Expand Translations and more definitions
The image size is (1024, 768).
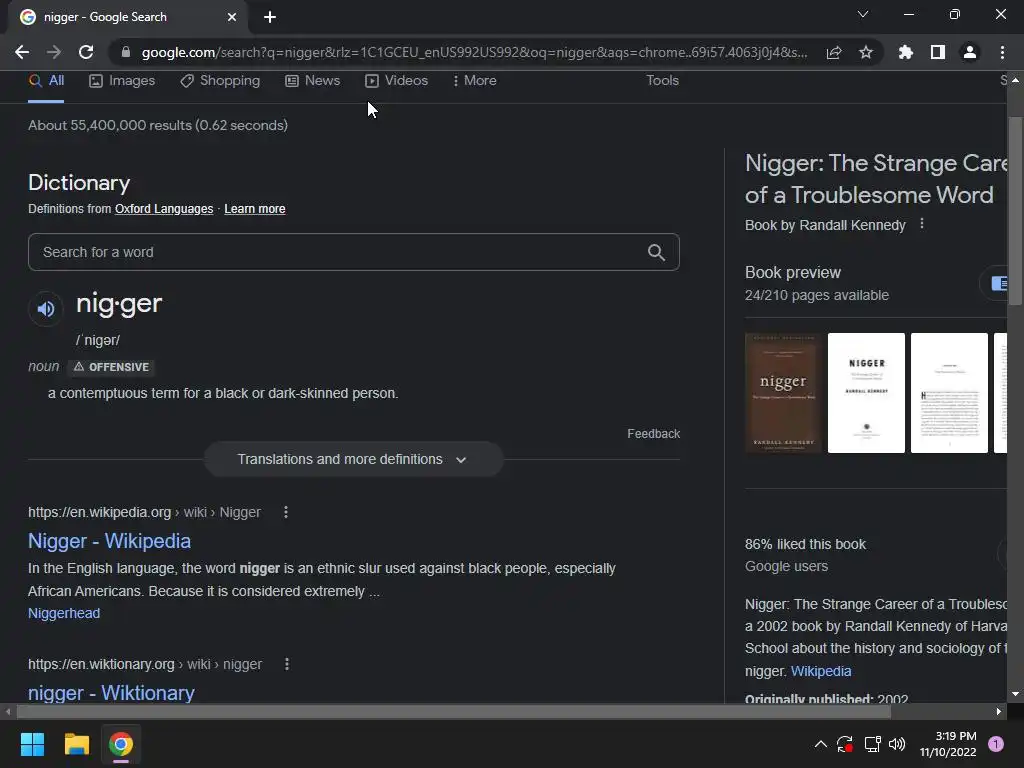[x=353, y=459]
